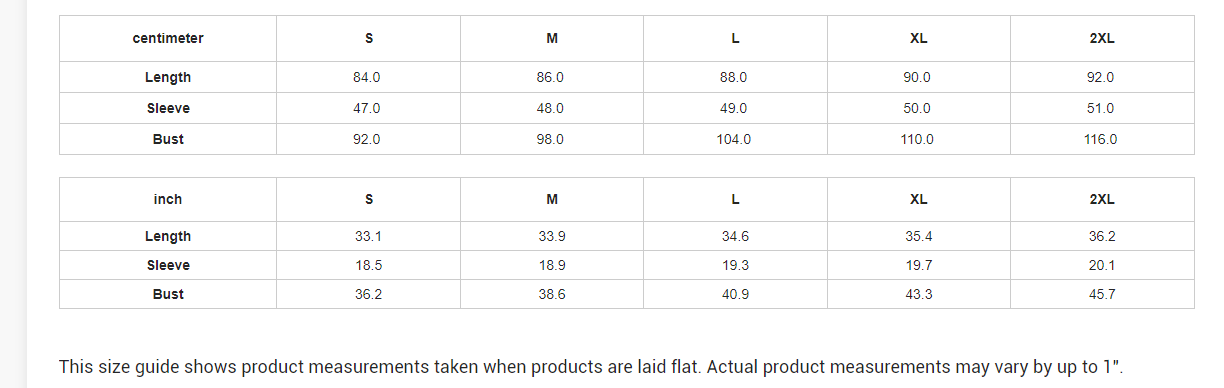Viewport: 1224px width, 388px height.
Task: Click the 19.3 inch sleeve value
Action: tap(735, 265)
